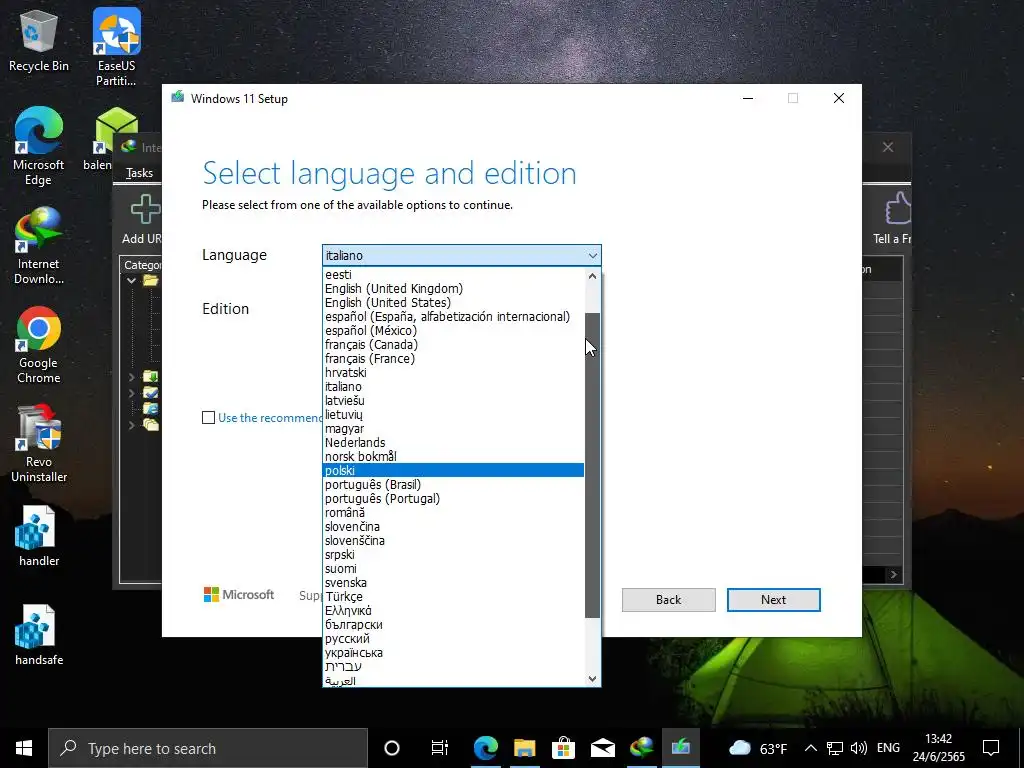Open Task View on the taskbar

(x=440, y=748)
